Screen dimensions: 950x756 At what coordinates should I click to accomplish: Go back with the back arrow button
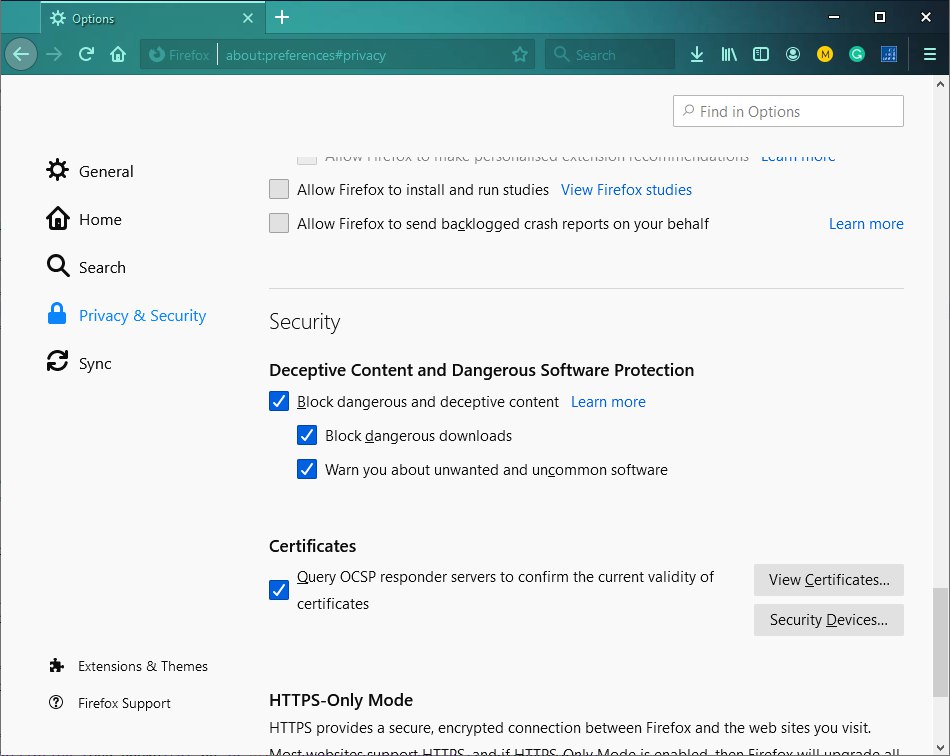(x=21, y=55)
